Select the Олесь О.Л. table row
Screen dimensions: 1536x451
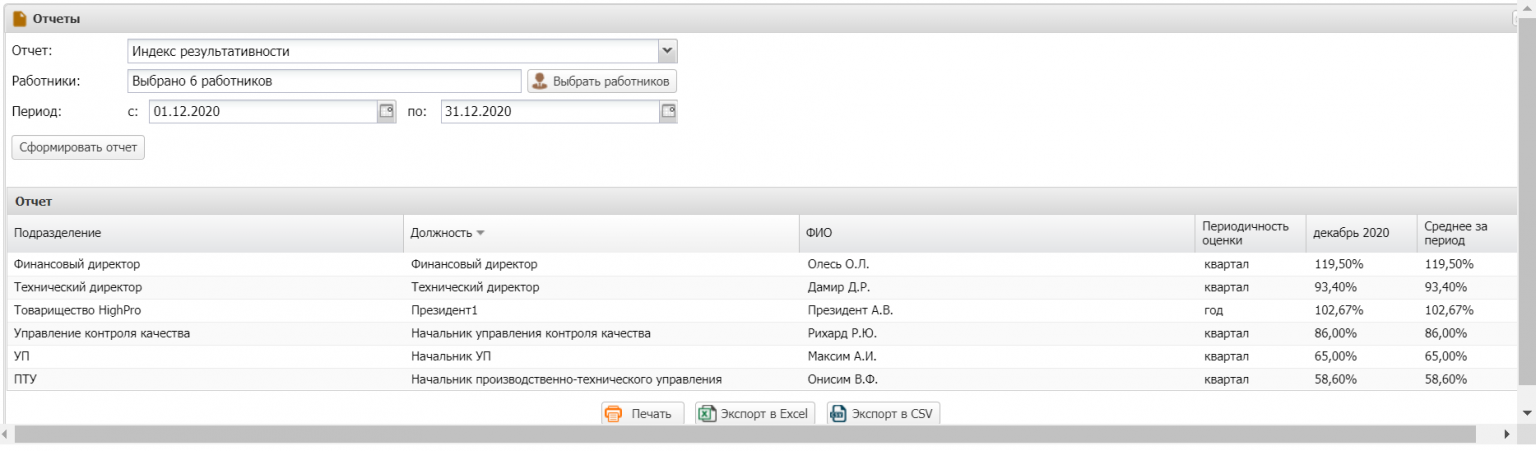[x=761, y=264]
